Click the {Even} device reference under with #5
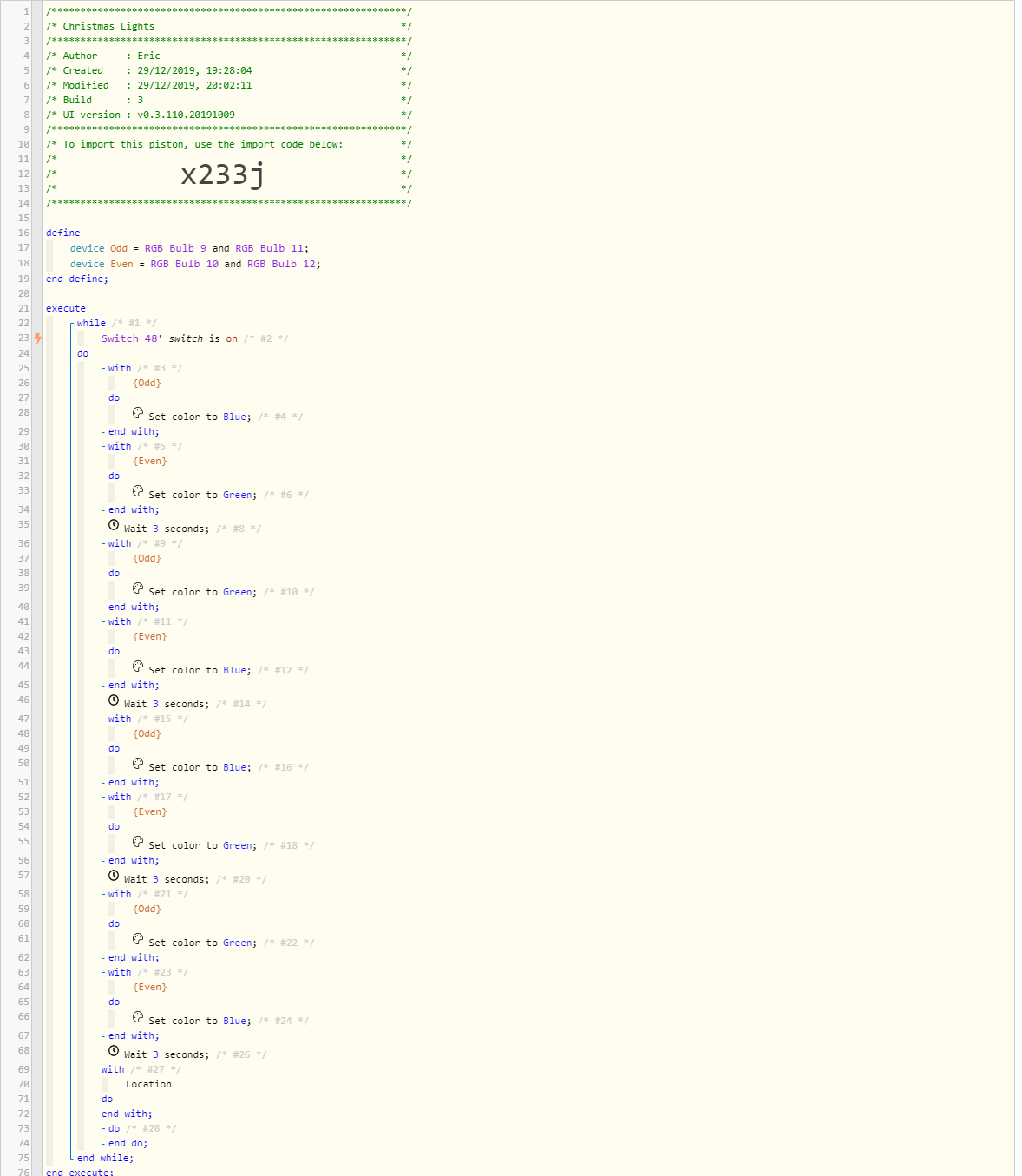Screen dimensions: 1022x1176 pyautogui.click(x=149, y=461)
